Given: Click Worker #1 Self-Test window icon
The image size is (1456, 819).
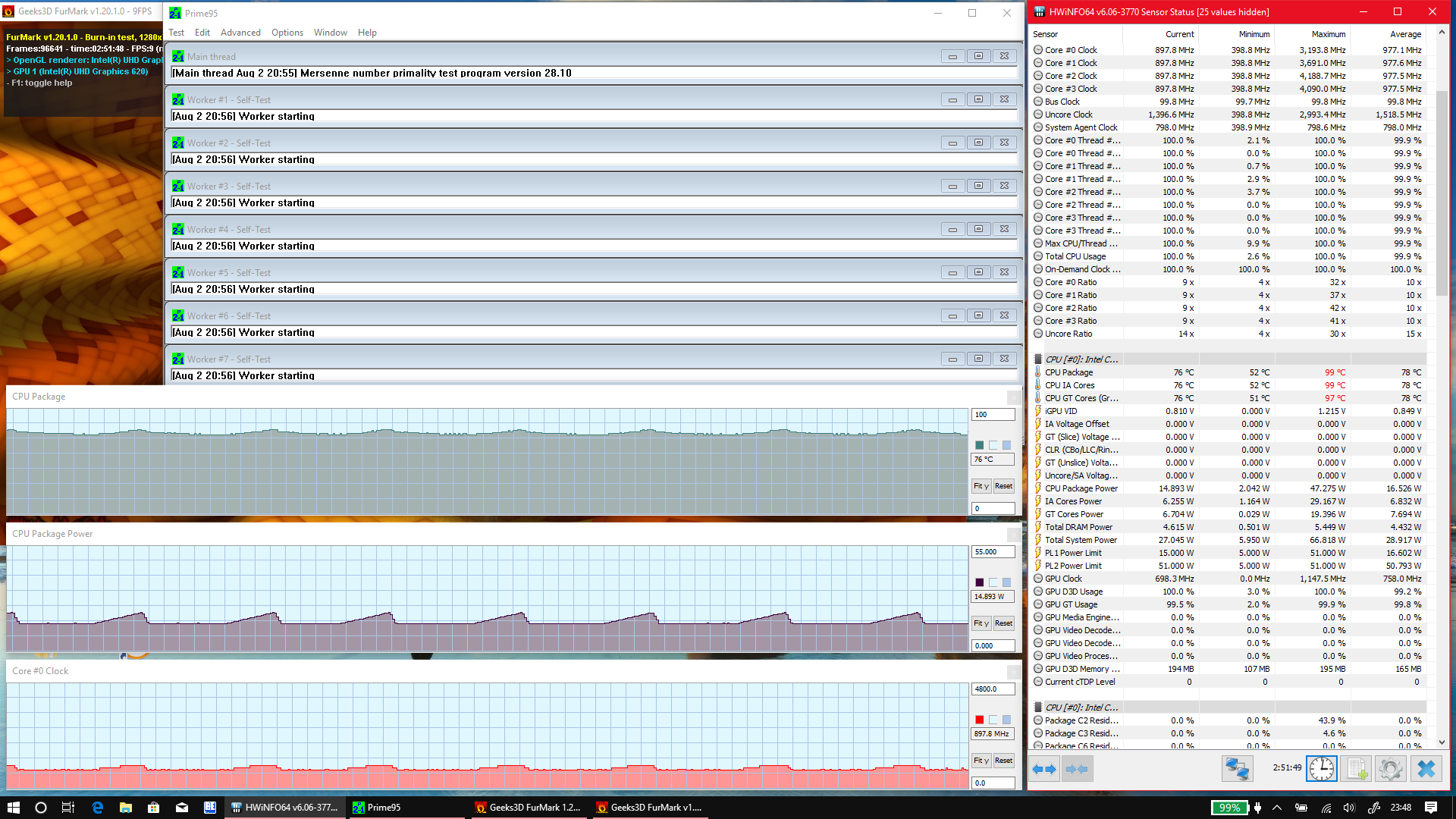Looking at the screenshot, I should (178, 99).
